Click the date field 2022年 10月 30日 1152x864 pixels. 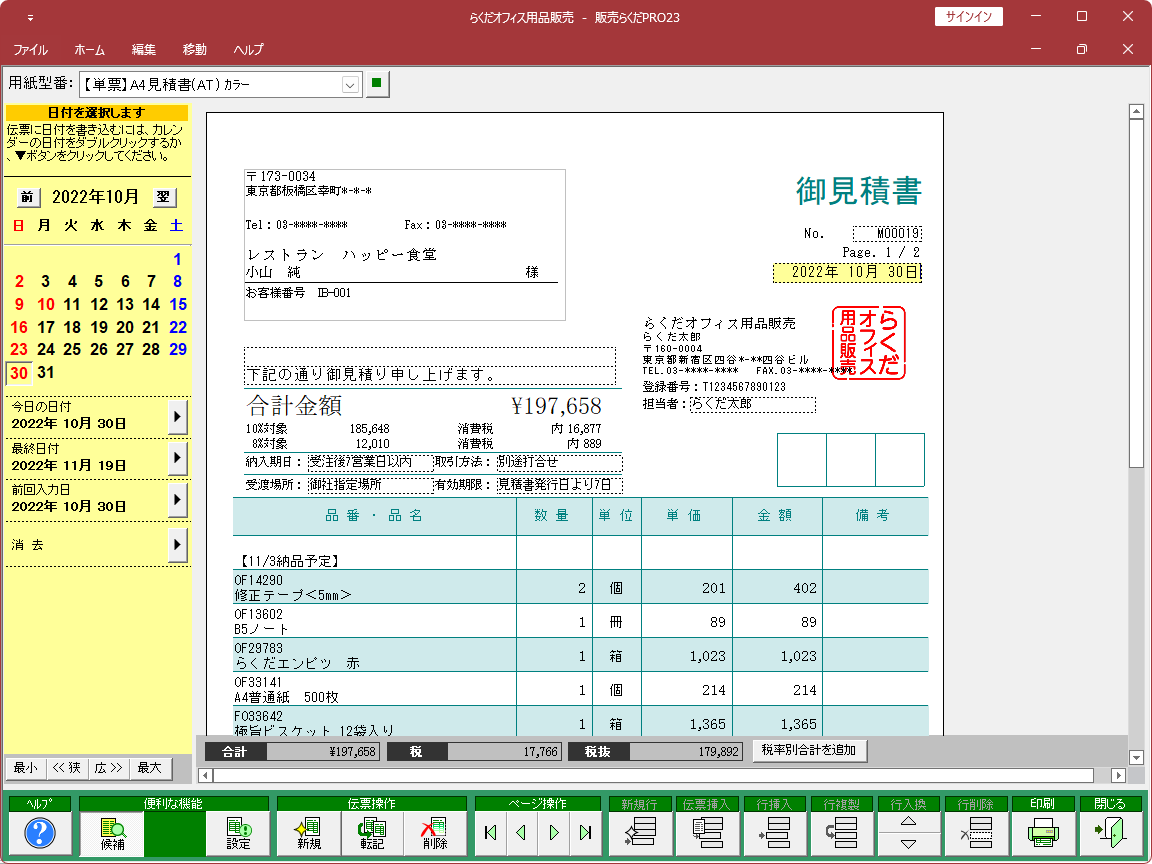click(847, 272)
